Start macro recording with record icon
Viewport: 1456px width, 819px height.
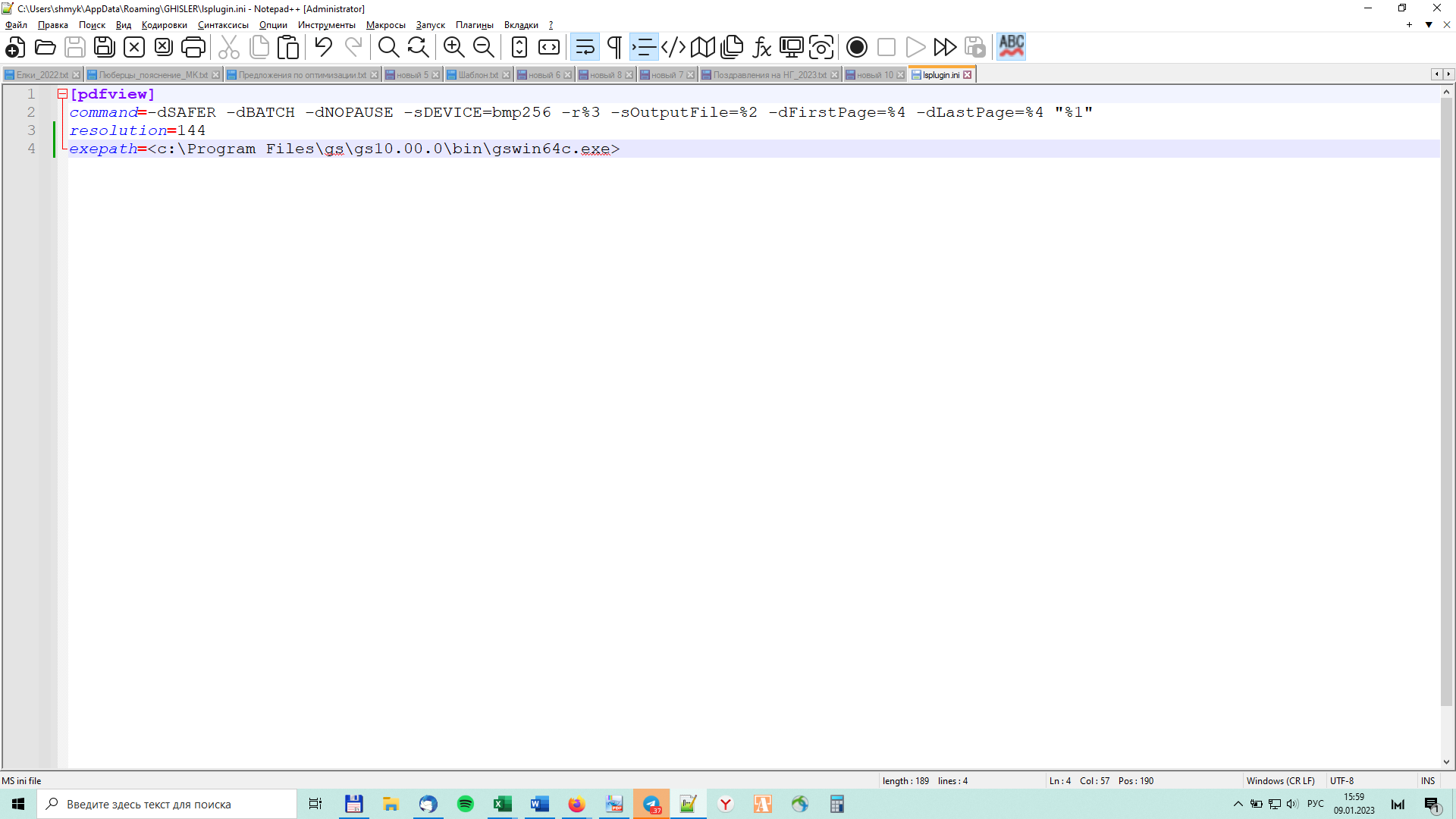click(856, 47)
